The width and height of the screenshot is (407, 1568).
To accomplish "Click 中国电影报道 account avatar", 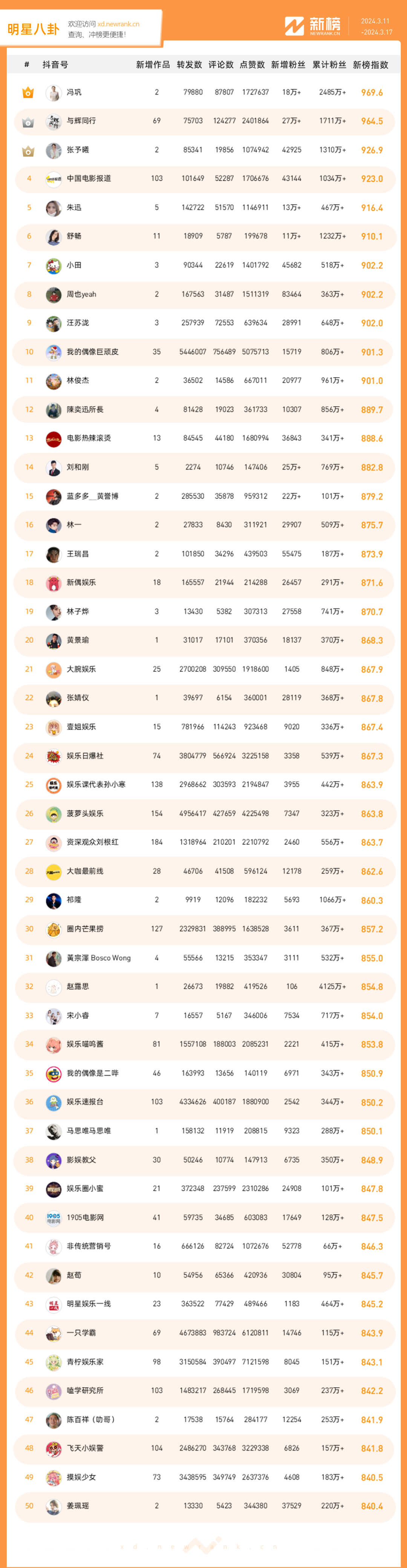I will [54, 179].
